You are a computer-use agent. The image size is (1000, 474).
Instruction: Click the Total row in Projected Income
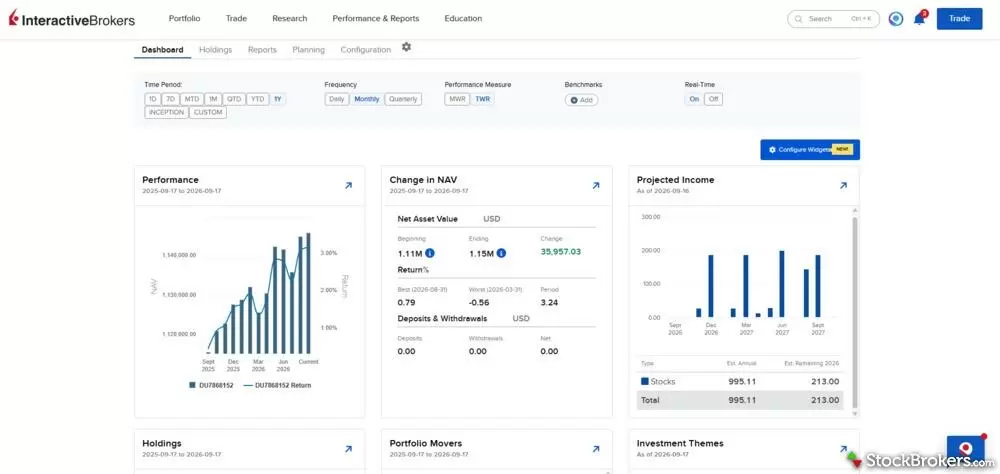pos(739,400)
